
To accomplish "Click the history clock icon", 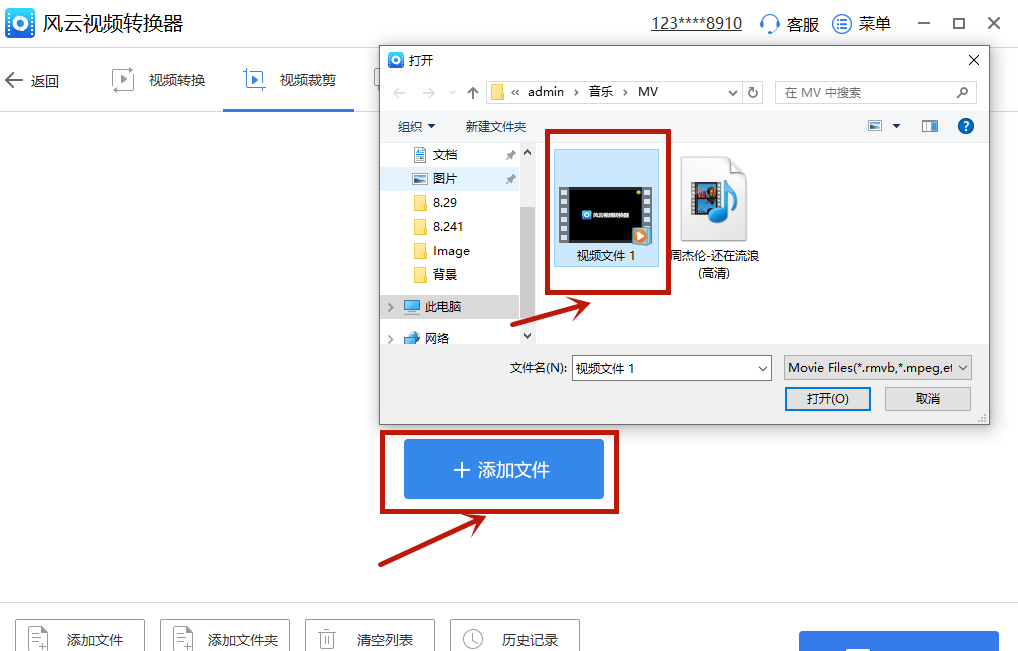I will (x=473, y=639).
